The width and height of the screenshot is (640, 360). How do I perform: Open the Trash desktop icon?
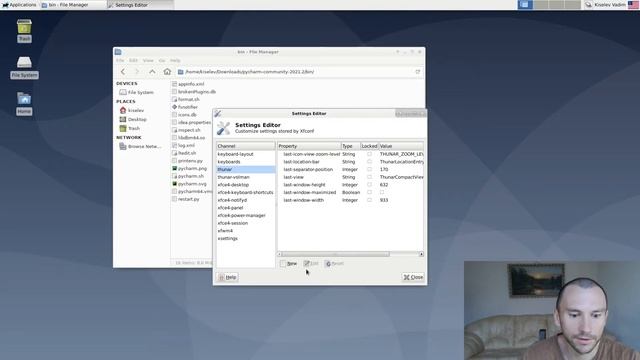click(24, 31)
